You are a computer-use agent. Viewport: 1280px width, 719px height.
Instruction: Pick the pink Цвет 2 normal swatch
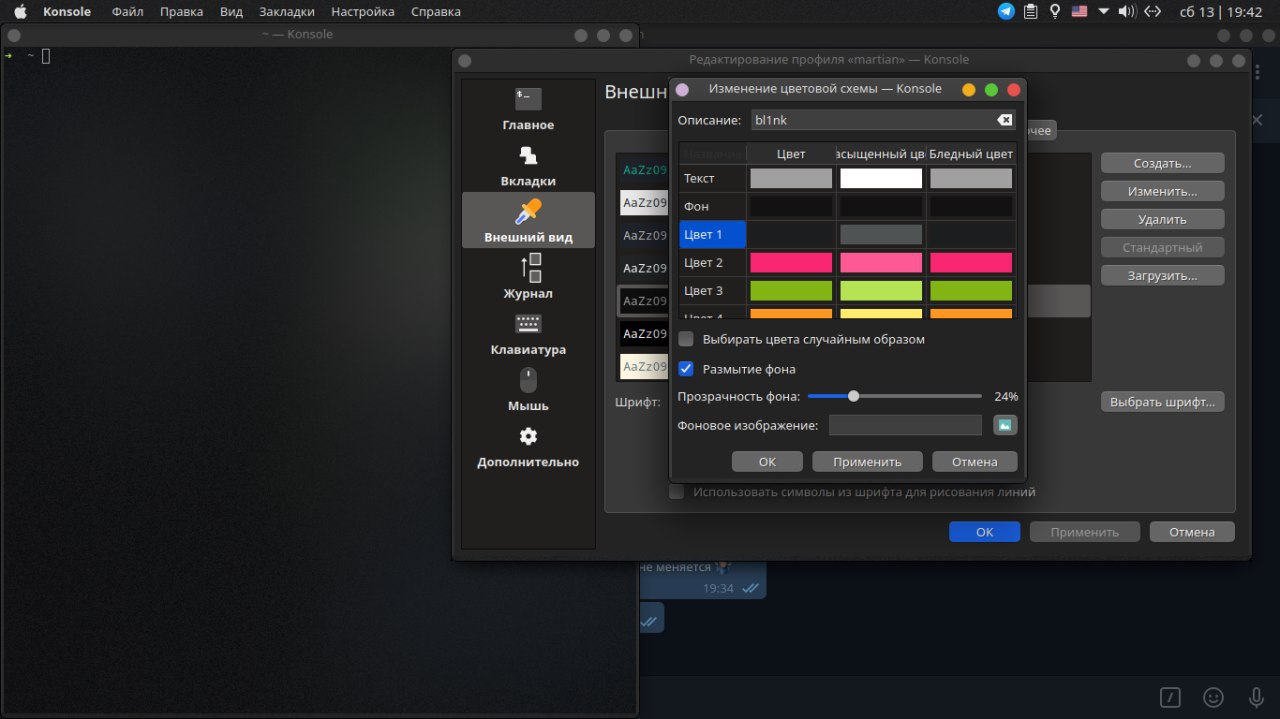point(791,262)
